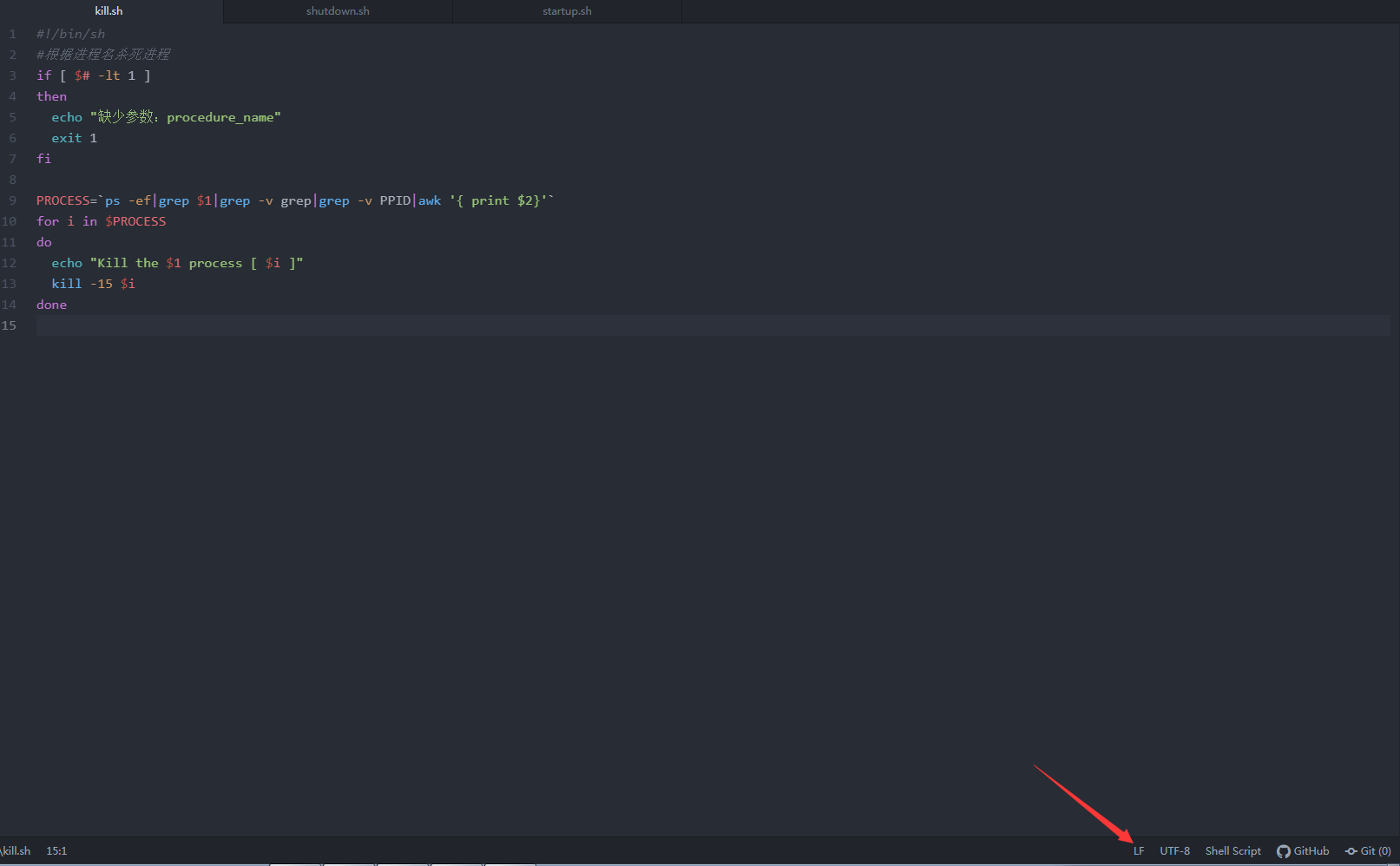The width and height of the screenshot is (1400, 866).
Task: Click 'exit 1' on line 6
Action: pyautogui.click(x=74, y=138)
